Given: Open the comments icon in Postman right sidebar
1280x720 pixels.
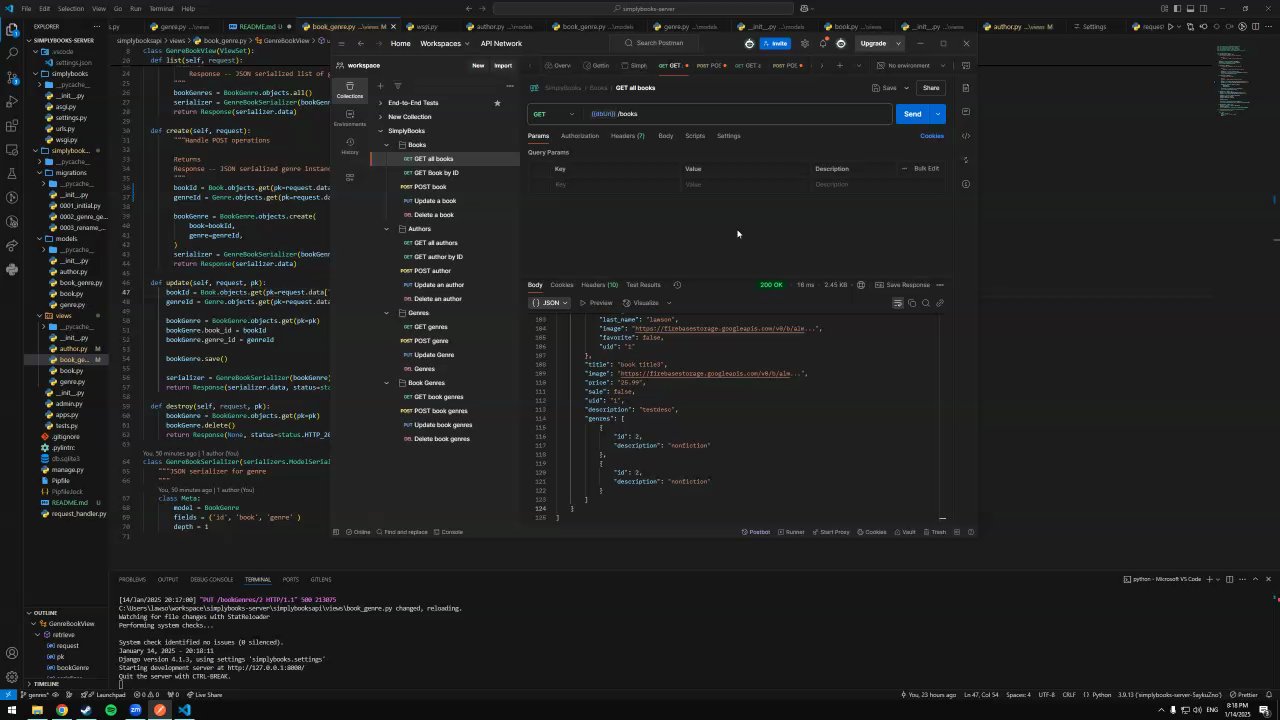Looking at the screenshot, I should (x=965, y=112).
